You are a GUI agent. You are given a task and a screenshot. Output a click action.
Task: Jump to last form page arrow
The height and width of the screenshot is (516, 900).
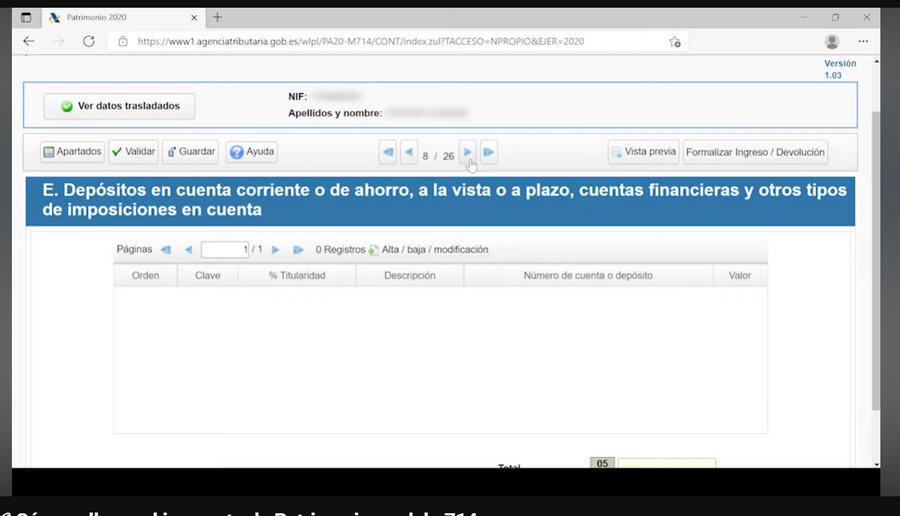(x=488, y=152)
